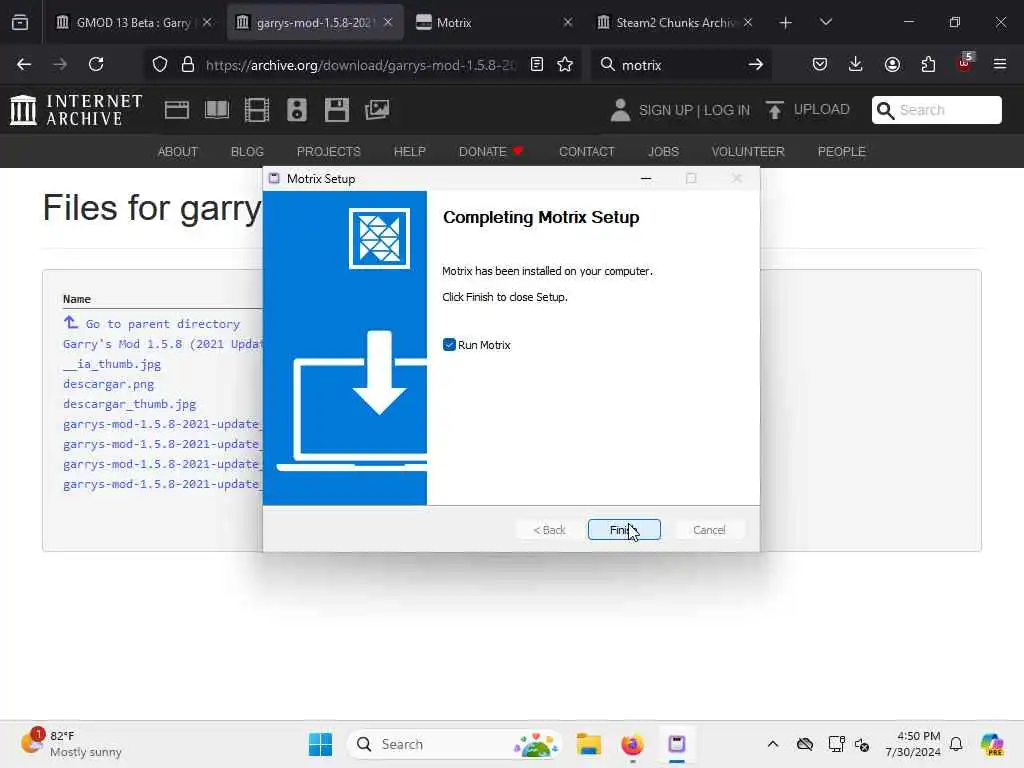Open the extensions puzzle icon
The height and width of the screenshot is (768, 1024).
[x=928, y=64]
